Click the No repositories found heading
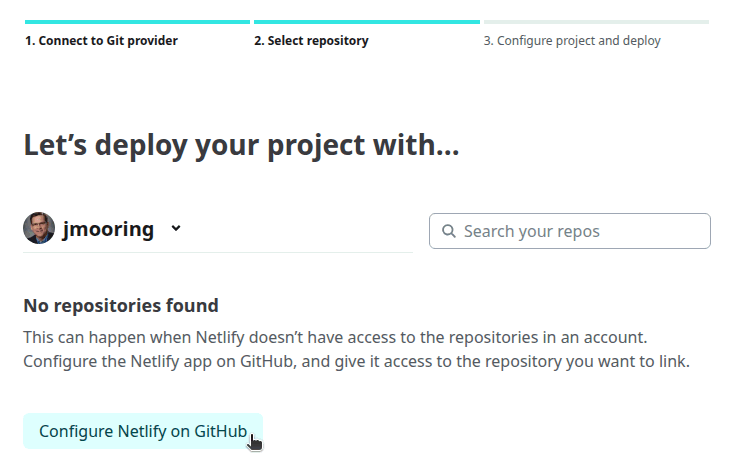Image resolution: width=734 pixels, height=468 pixels. (121, 305)
